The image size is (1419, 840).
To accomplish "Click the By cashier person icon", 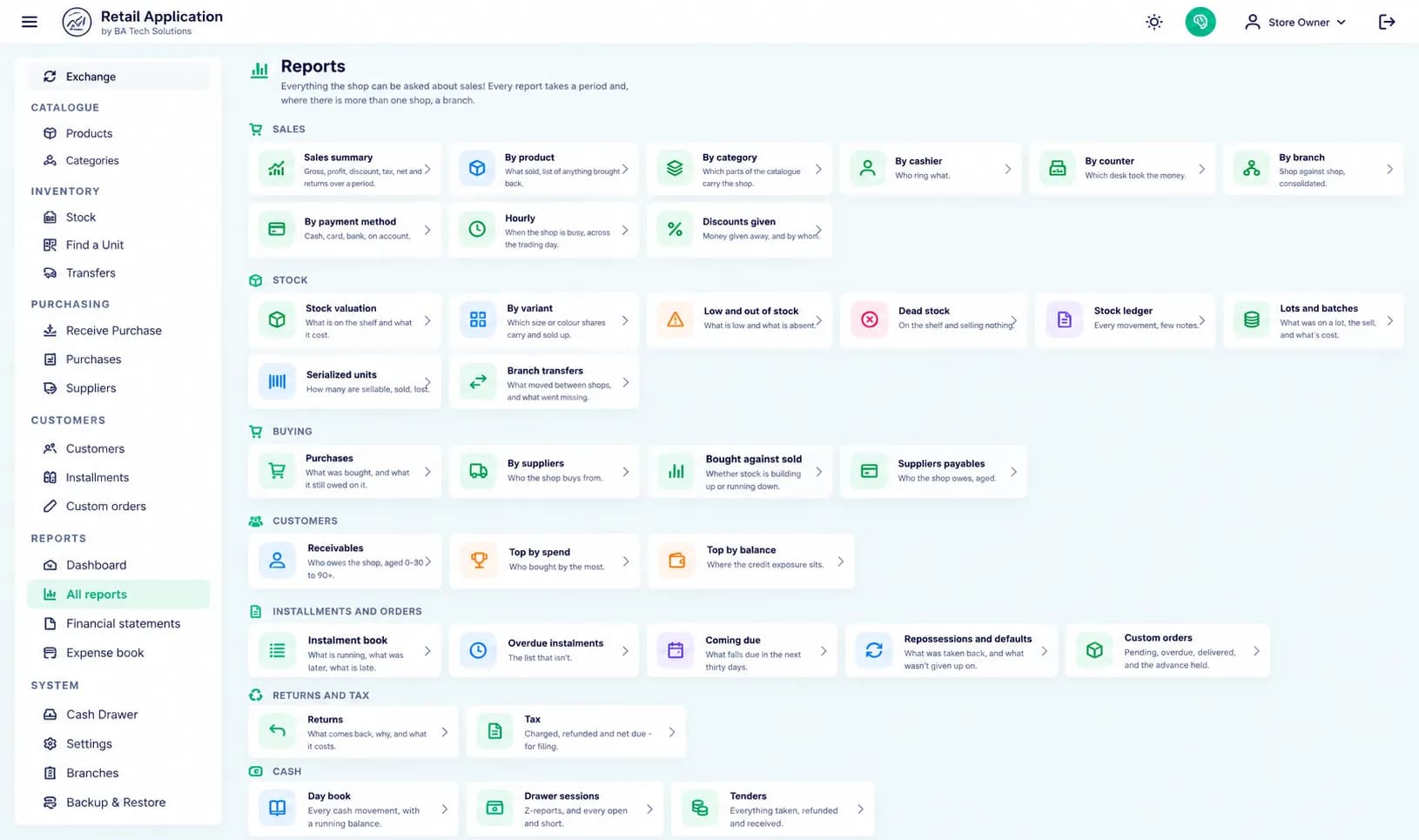I will click(x=867, y=169).
